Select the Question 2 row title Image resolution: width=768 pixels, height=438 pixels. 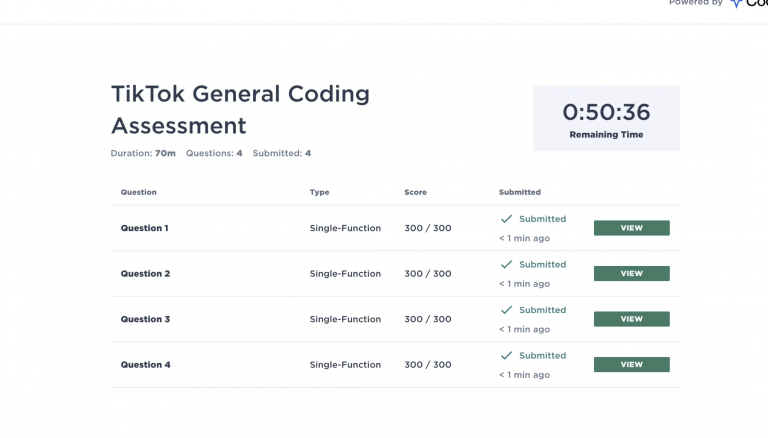145,274
